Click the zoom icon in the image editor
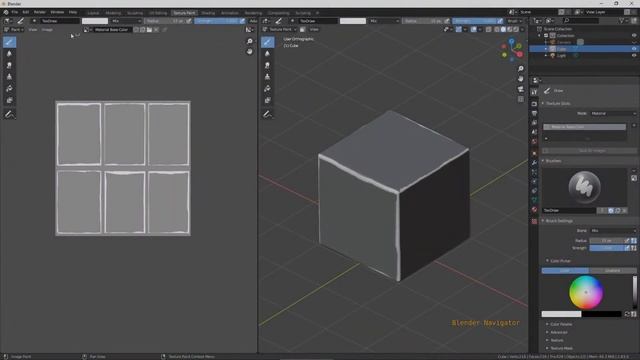Image resolution: width=640 pixels, height=360 pixels. (x=249, y=42)
